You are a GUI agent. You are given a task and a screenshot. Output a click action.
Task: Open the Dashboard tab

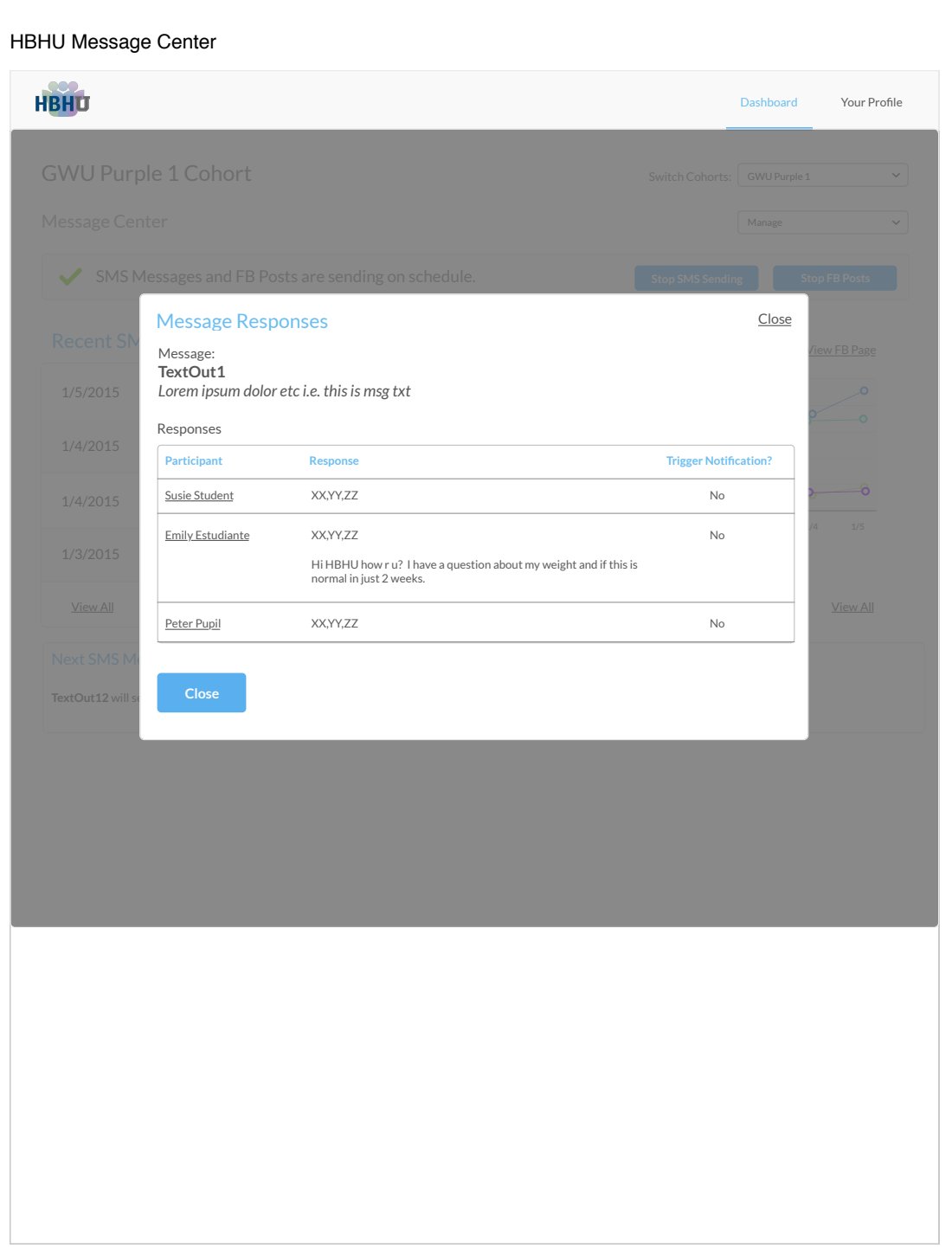click(x=769, y=102)
